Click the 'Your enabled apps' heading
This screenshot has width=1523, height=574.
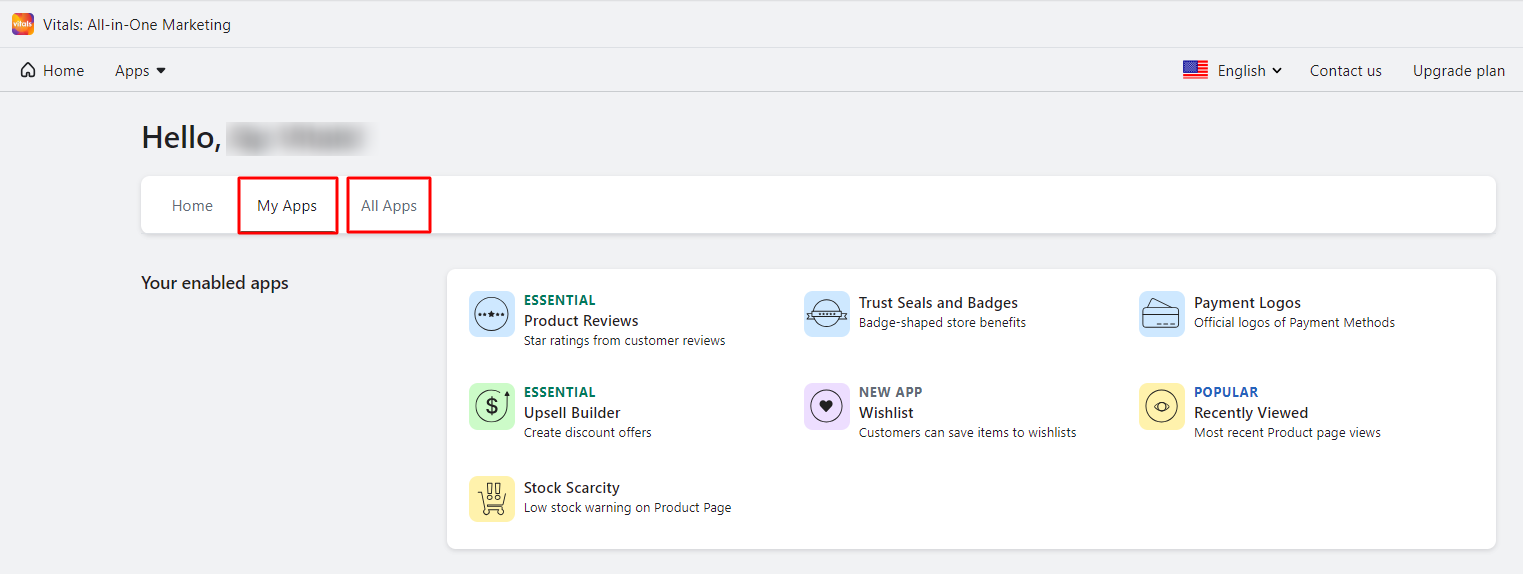click(x=215, y=283)
